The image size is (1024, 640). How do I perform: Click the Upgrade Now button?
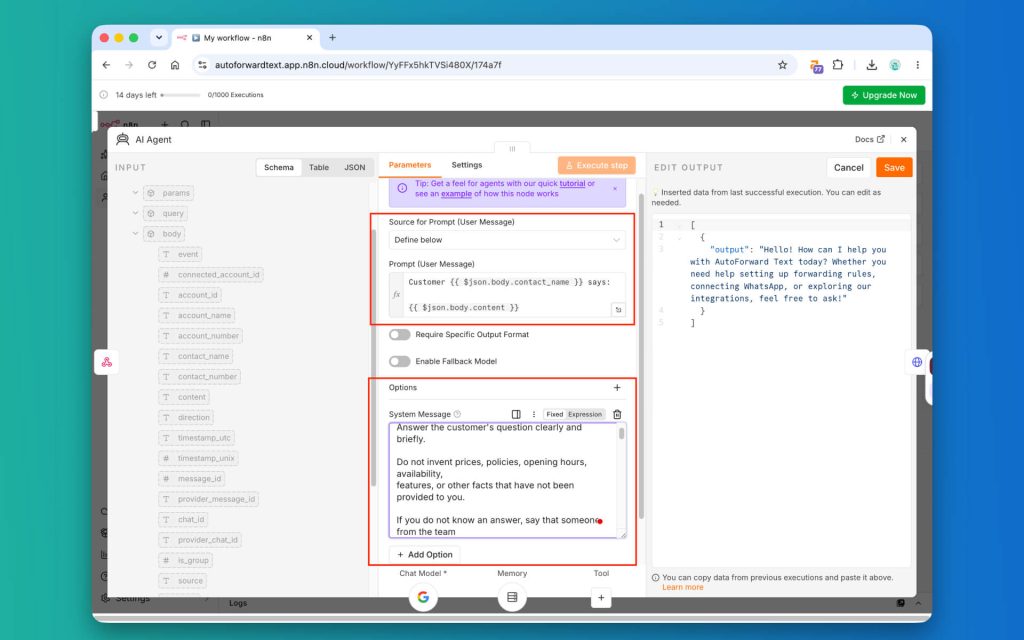[884, 95]
